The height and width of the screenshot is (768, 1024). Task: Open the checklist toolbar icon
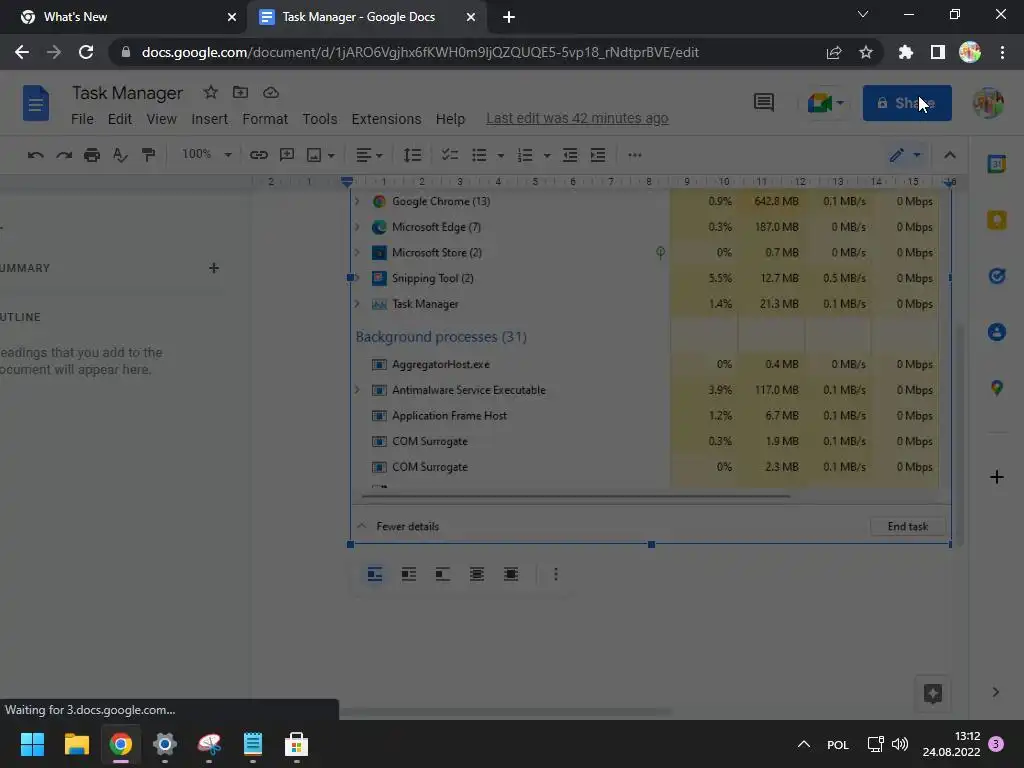[x=449, y=155]
